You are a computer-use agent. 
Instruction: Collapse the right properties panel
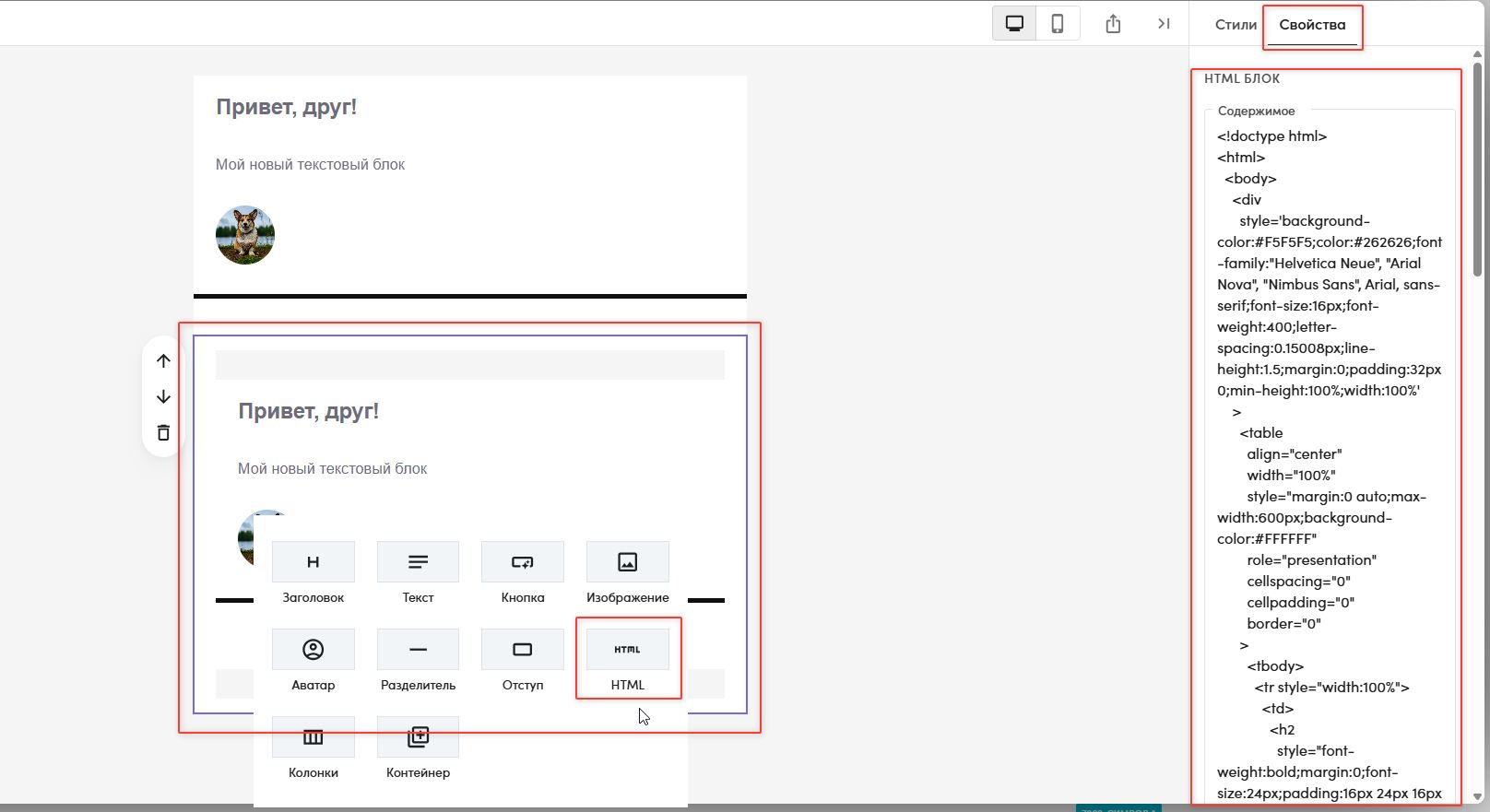pos(1164,24)
